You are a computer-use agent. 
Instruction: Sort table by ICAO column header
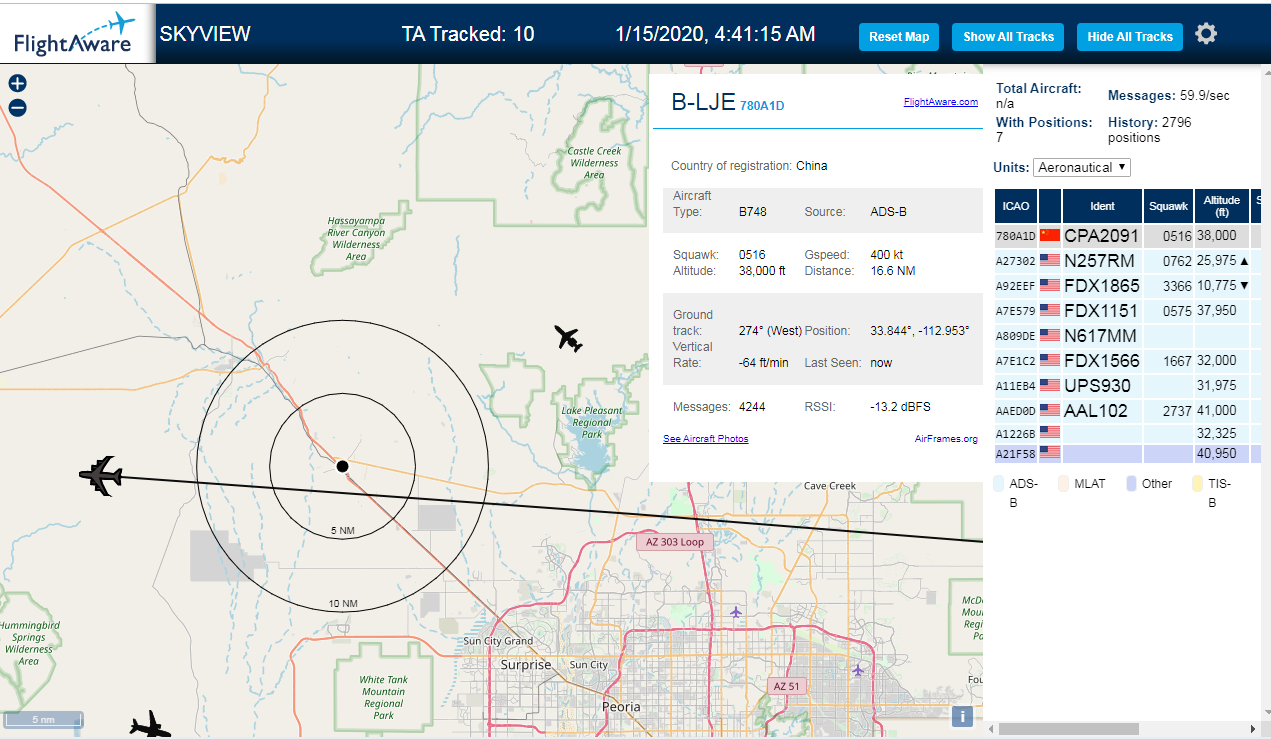pos(1016,206)
